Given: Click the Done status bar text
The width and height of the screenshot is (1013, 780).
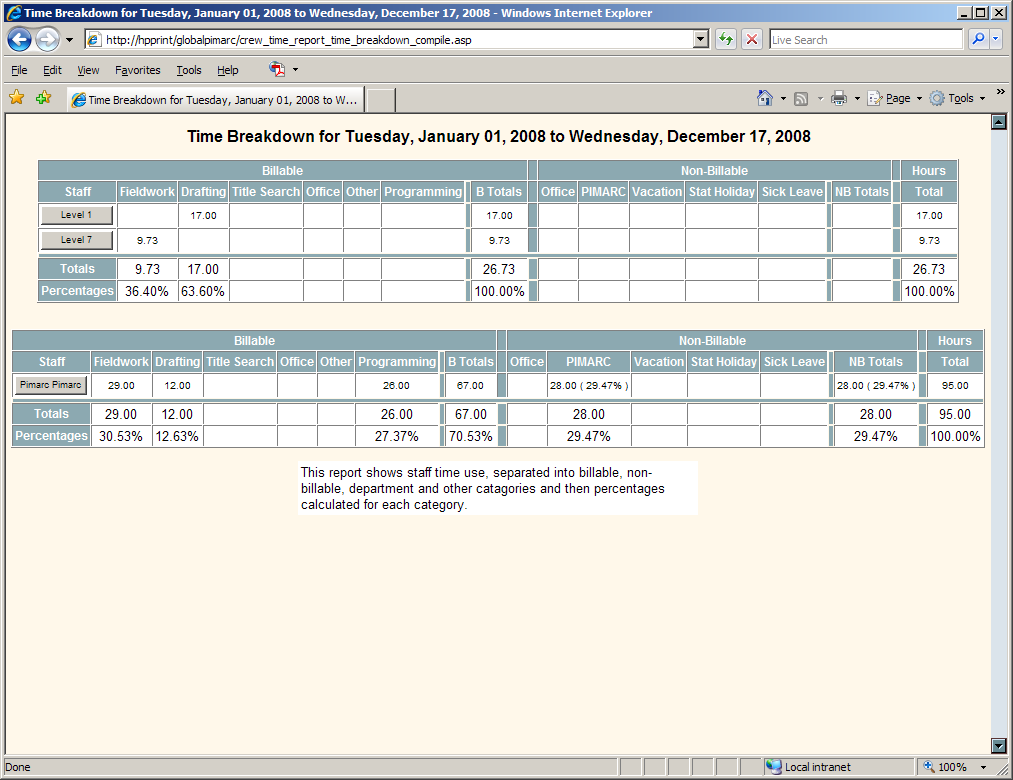Looking at the screenshot, I should [18, 767].
